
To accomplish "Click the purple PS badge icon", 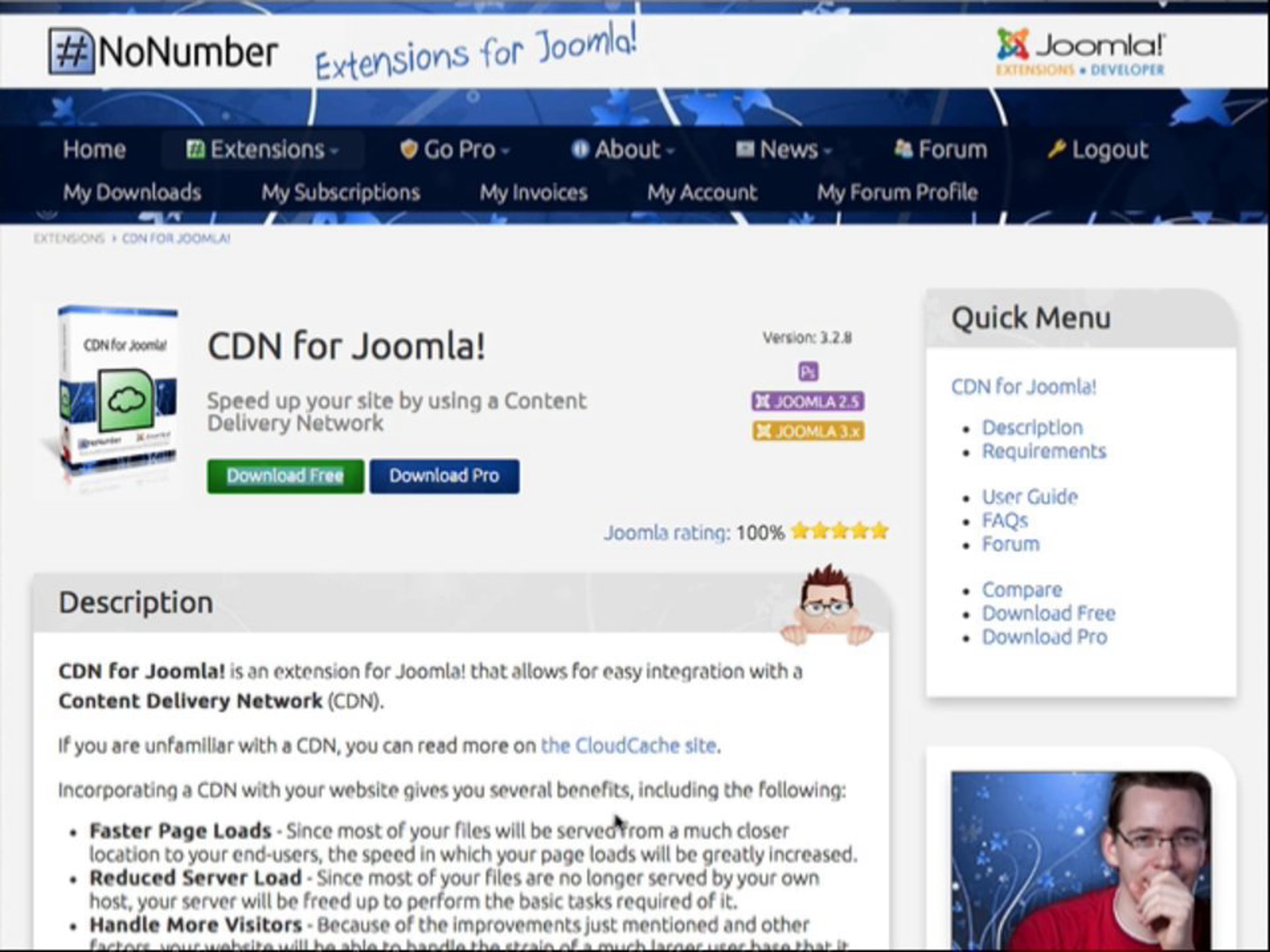I will coord(808,372).
